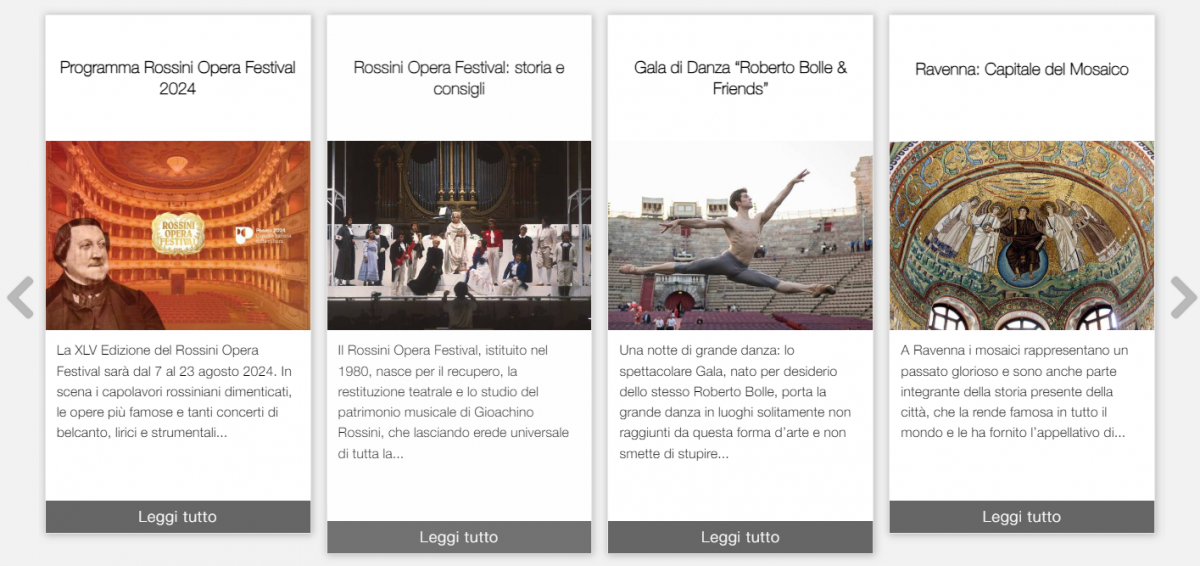1200x566 pixels.
Task: Click Leggi tutto under Ravenna card
Action: pos(1022,517)
